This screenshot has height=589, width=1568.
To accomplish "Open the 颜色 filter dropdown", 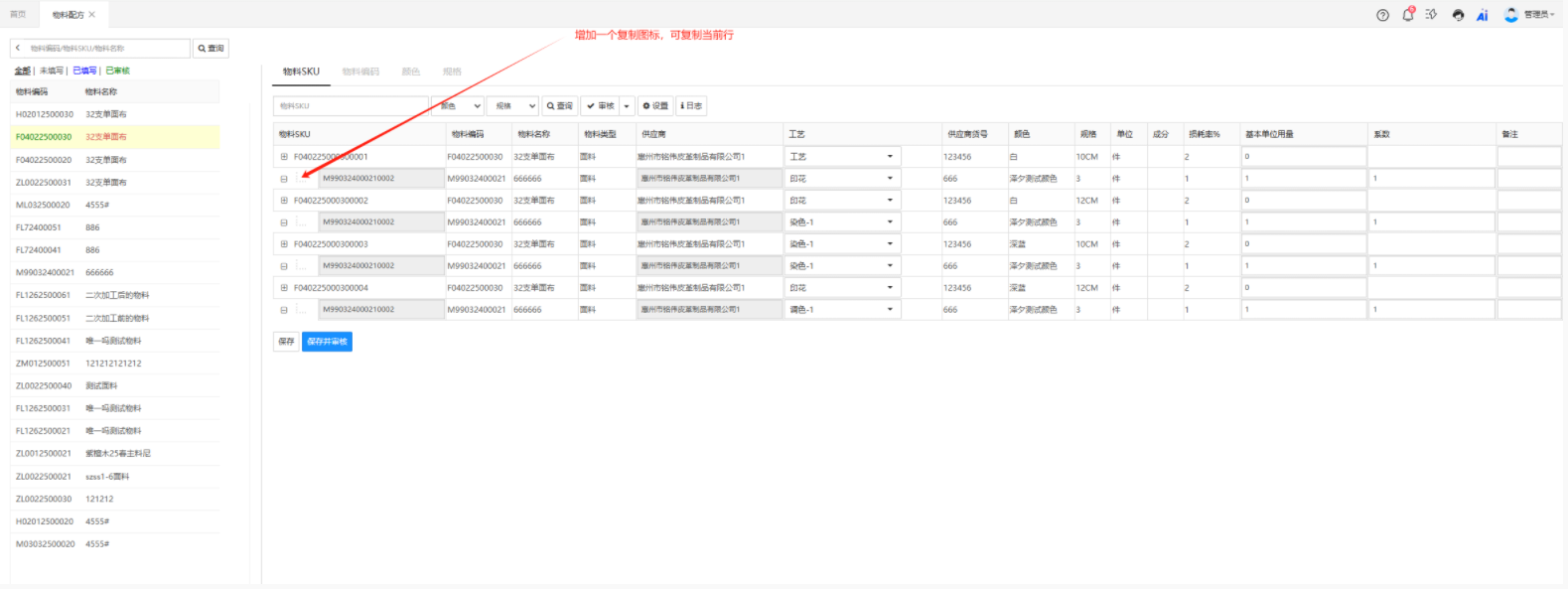I will (460, 106).
